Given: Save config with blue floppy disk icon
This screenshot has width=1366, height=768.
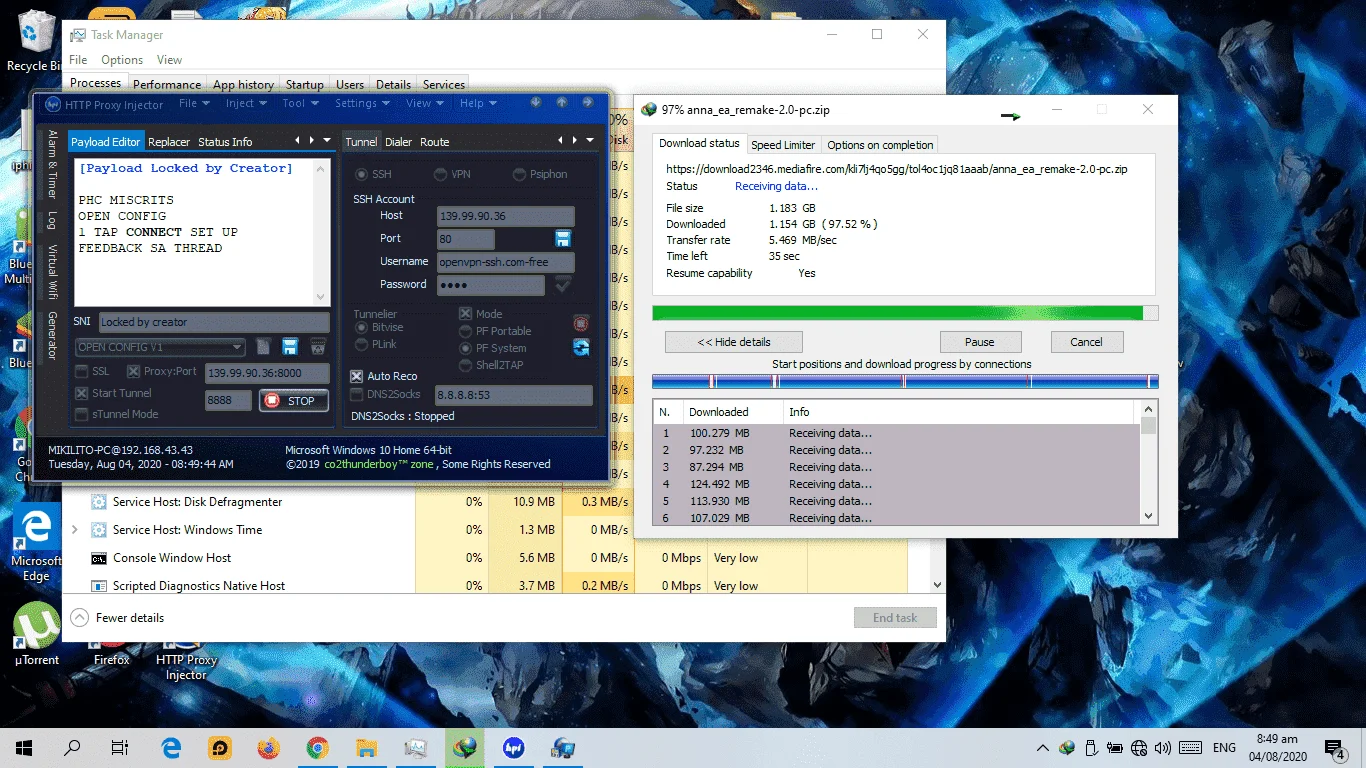Looking at the screenshot, I should (x=290, y=347).
